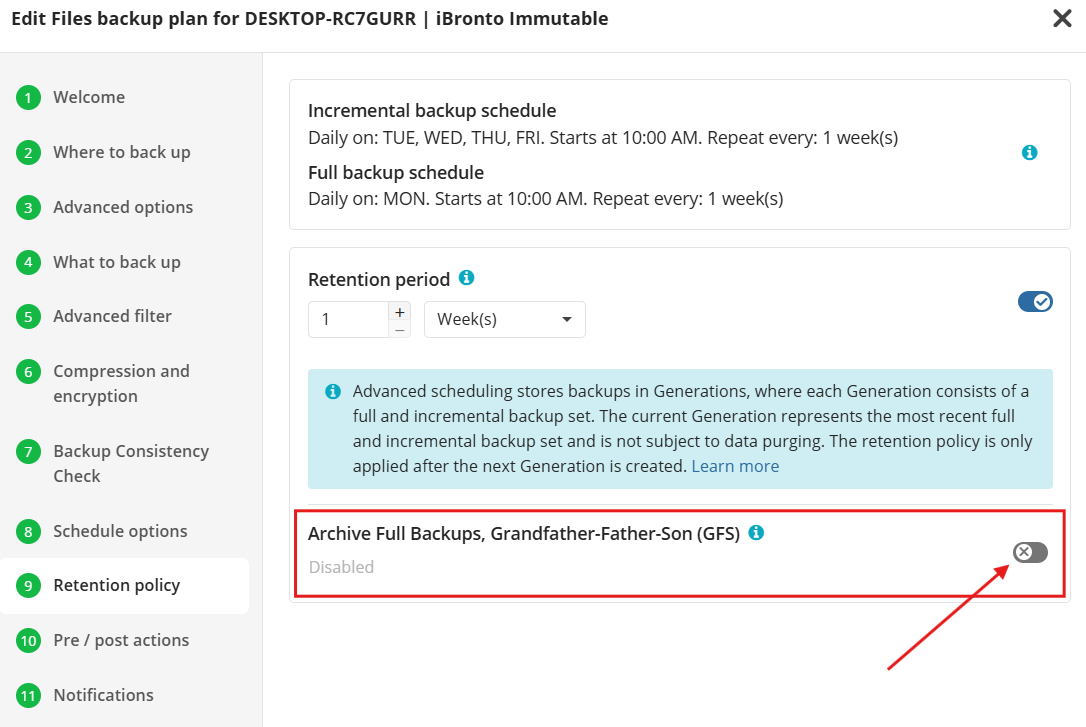Disable the Retention period toggle
The height and width of the screenshot is (727, 1086).
1034,302
